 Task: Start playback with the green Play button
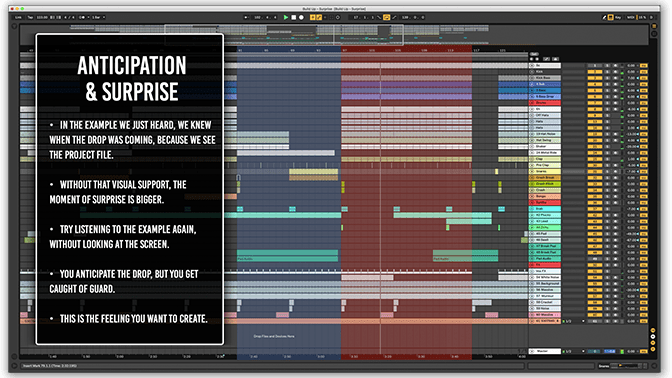pyautogui.click(x=286, y=18)
